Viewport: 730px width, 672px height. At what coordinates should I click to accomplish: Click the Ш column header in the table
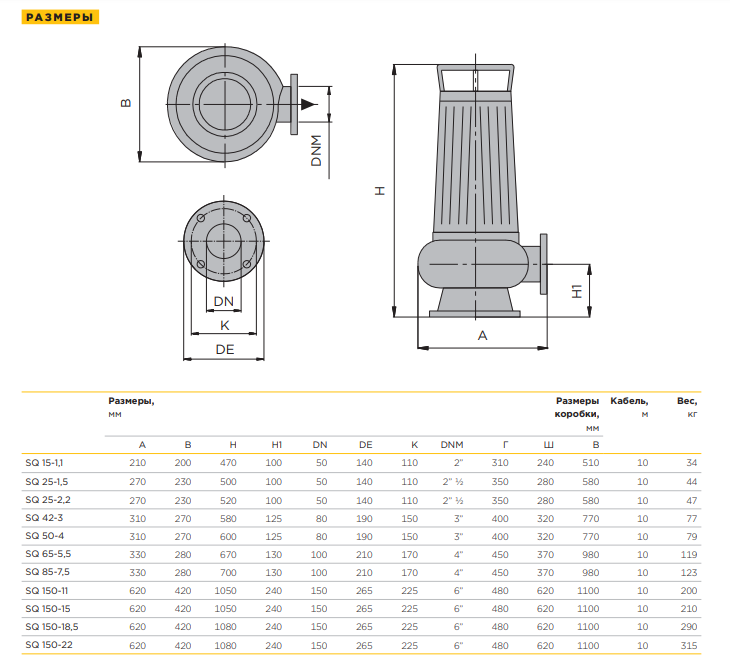(x=547, y=444)
